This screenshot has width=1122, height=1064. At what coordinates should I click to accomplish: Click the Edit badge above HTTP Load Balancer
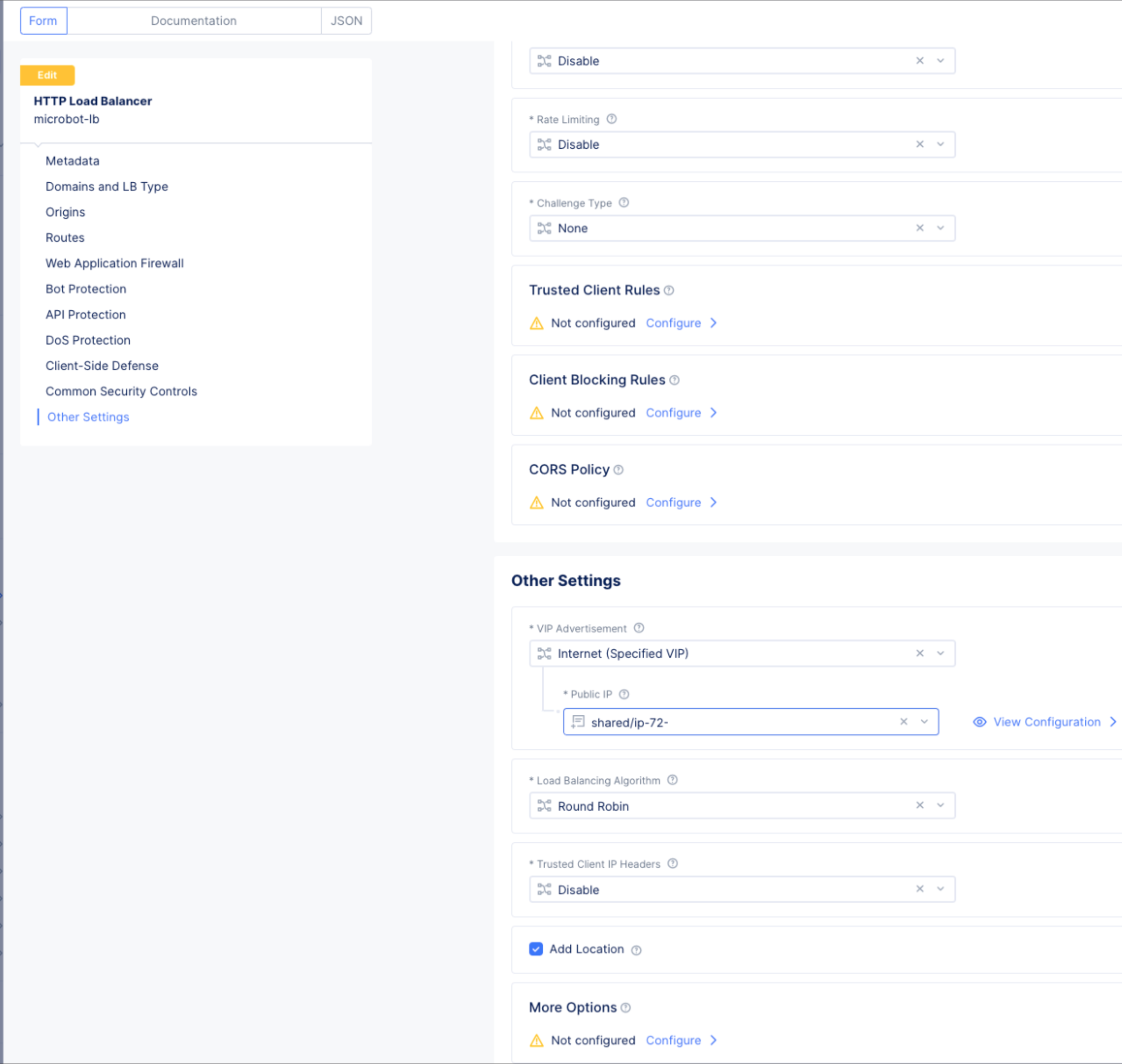(x=47, y=74)
